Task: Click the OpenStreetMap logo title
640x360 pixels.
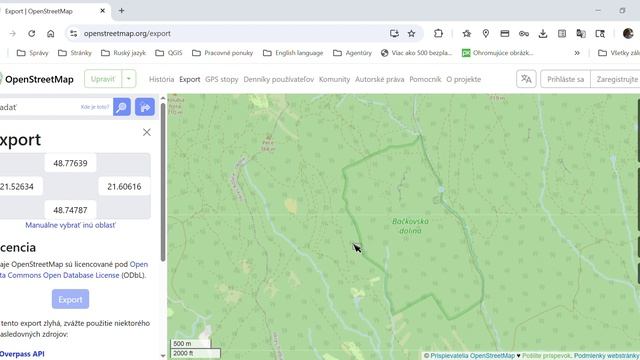Action: coord(38,79)
